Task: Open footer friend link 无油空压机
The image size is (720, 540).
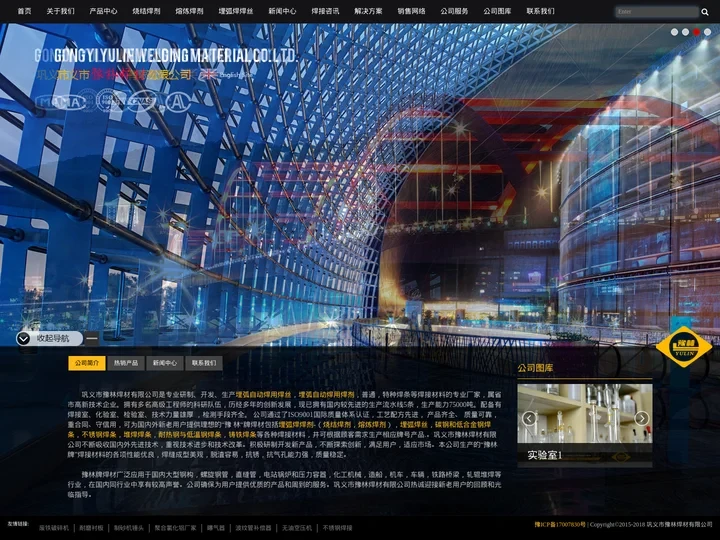Action: click(297, 528)
